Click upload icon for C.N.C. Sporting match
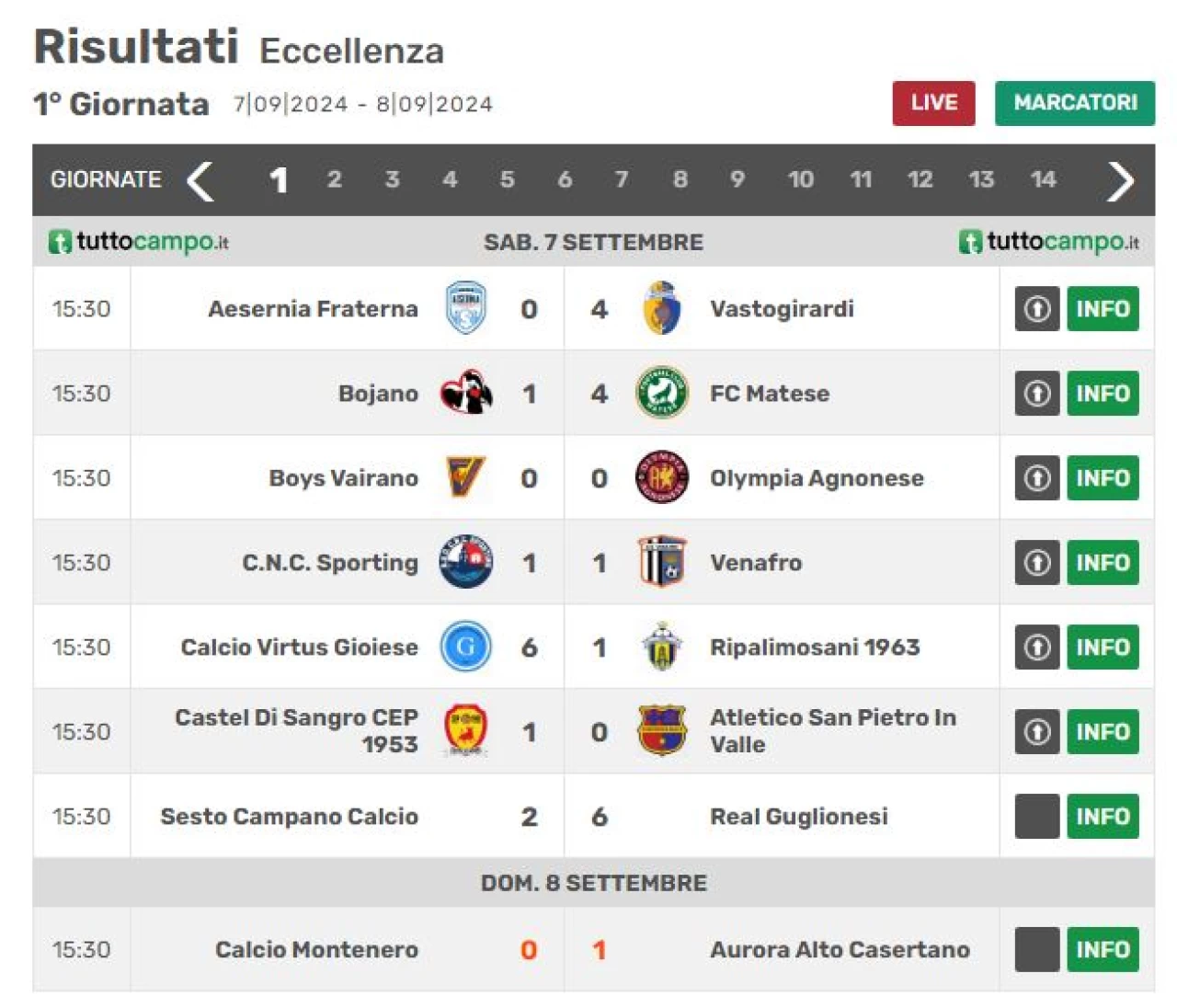The image size is (1177, 1008). tap(1037, 563)
